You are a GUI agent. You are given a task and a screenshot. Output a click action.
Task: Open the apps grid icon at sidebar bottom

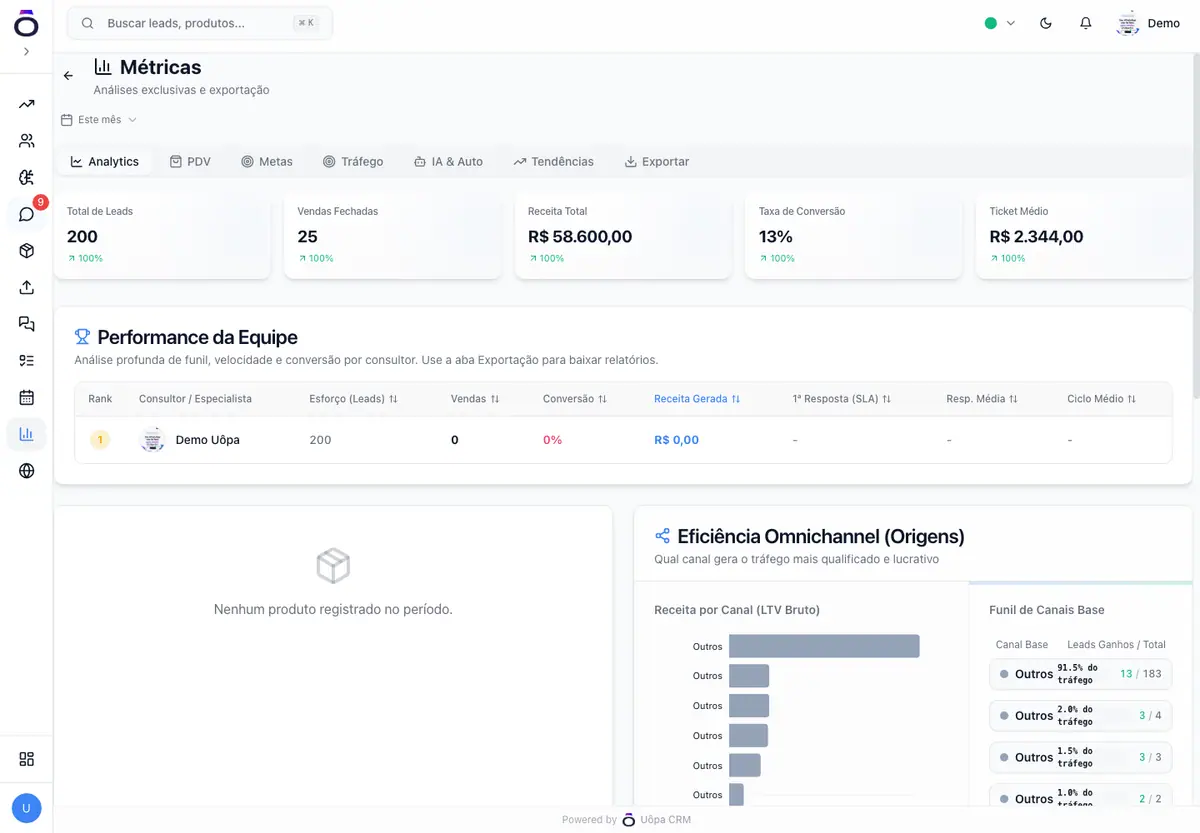pos(26,759)
